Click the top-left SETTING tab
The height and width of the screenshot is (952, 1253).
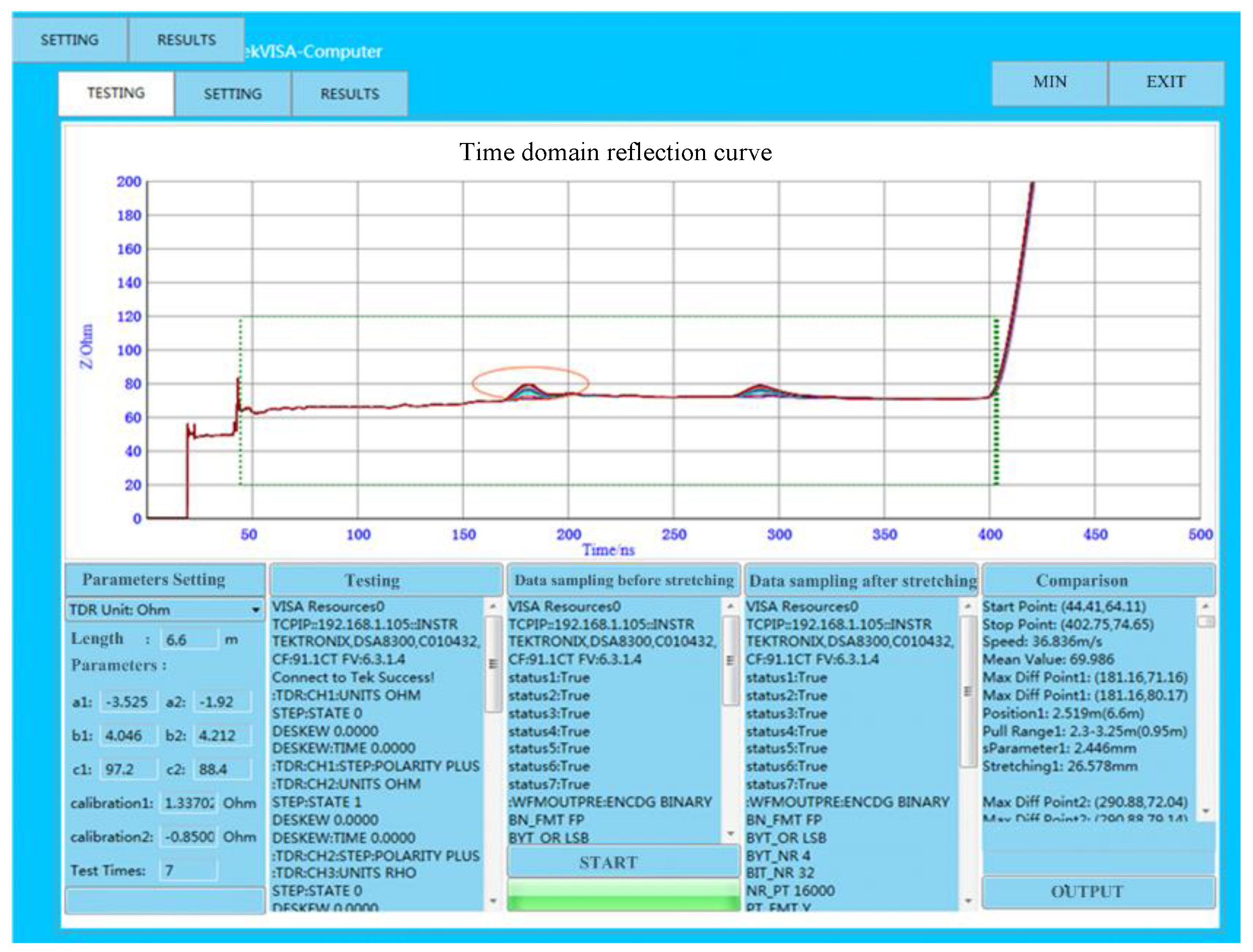pyautogui.click(x=69, y=40)
